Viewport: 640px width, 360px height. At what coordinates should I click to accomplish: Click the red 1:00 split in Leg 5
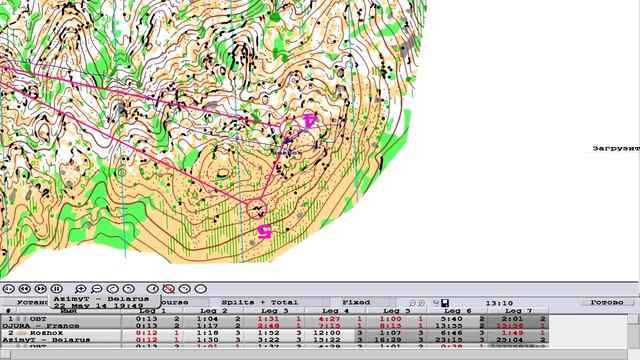(391, 319)
